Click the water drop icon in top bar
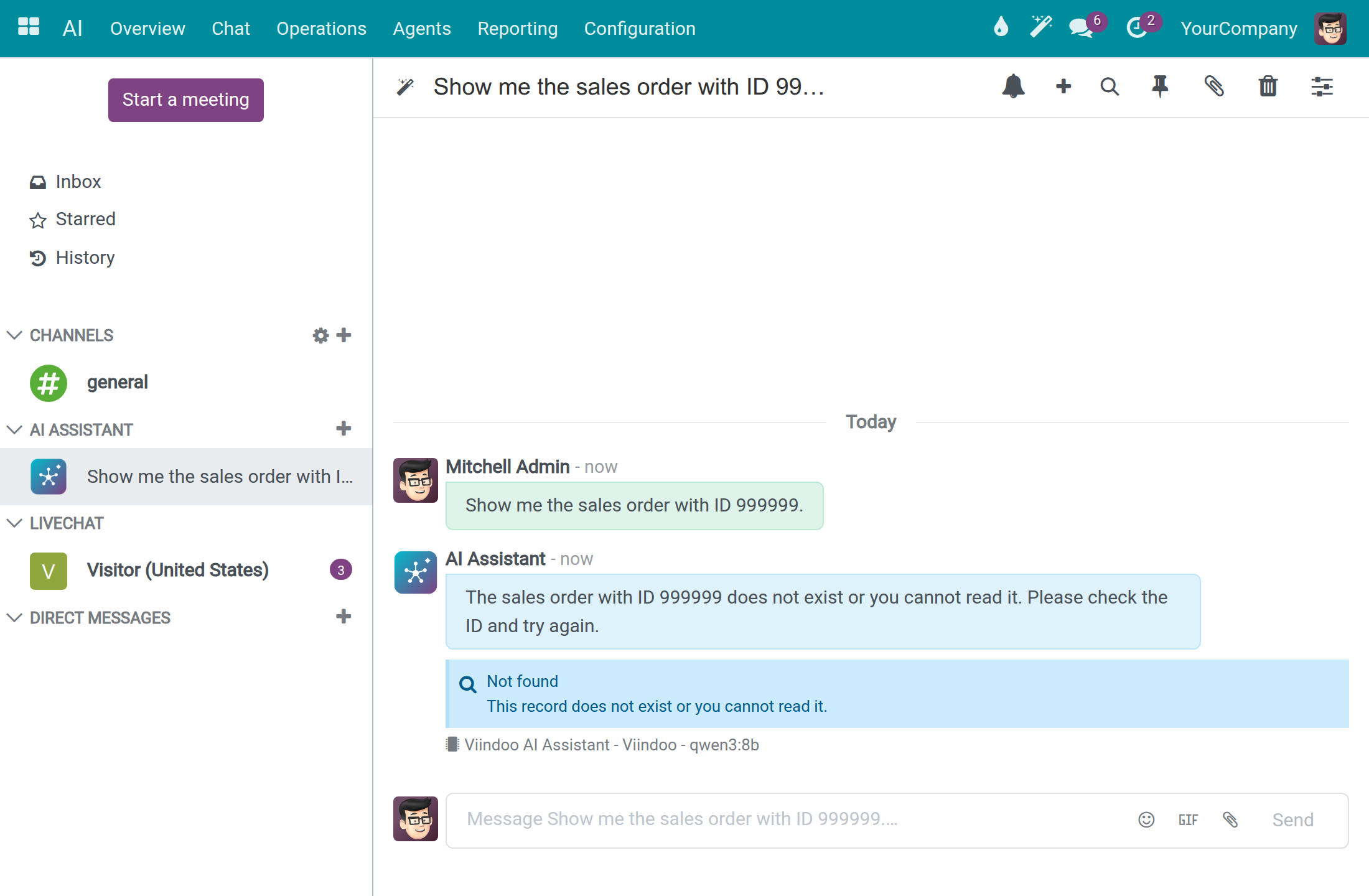This screenshot has width=1369, height=896. coord(1001,27)
